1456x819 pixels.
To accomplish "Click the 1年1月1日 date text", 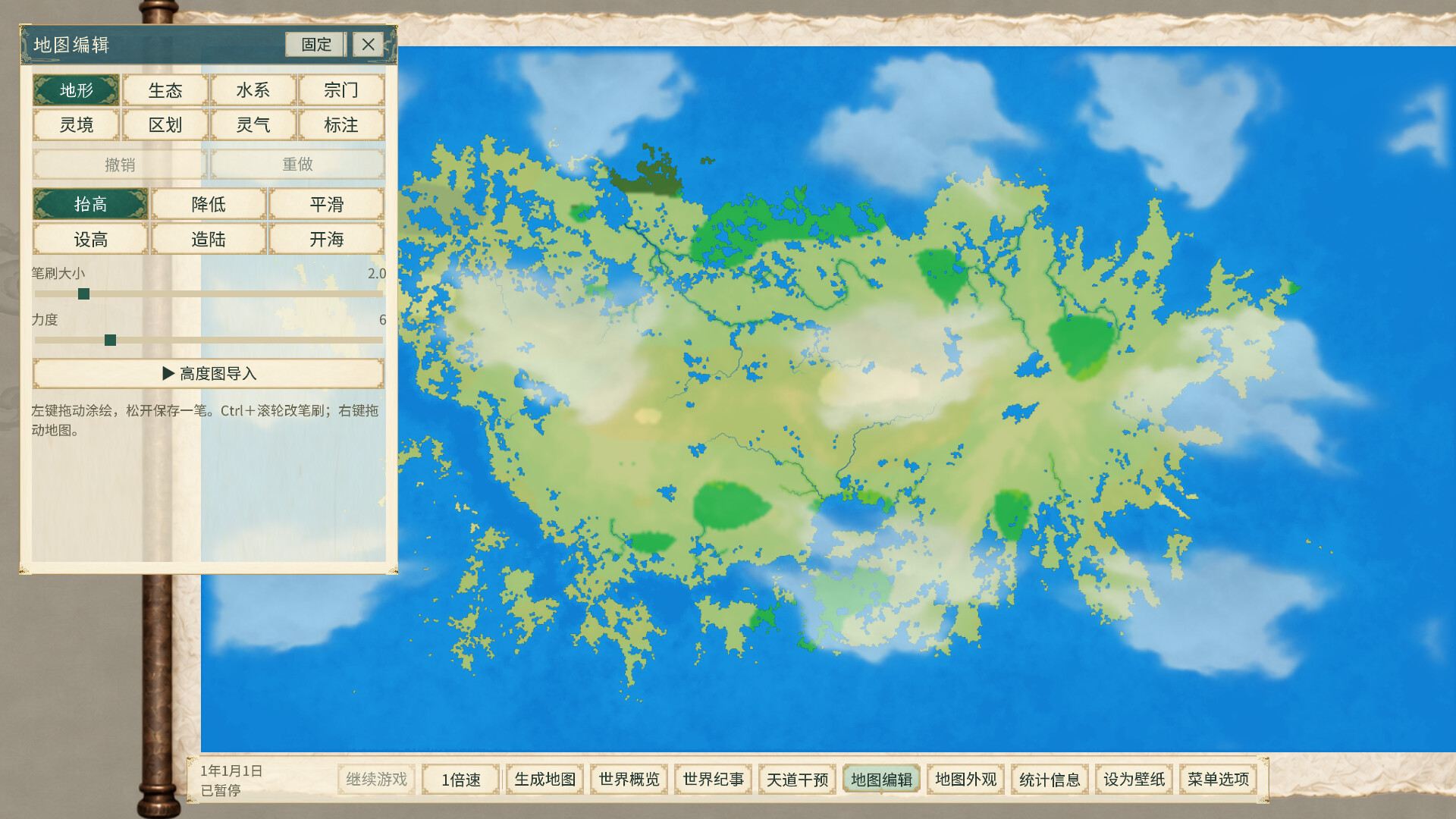I will coord(231,770).
